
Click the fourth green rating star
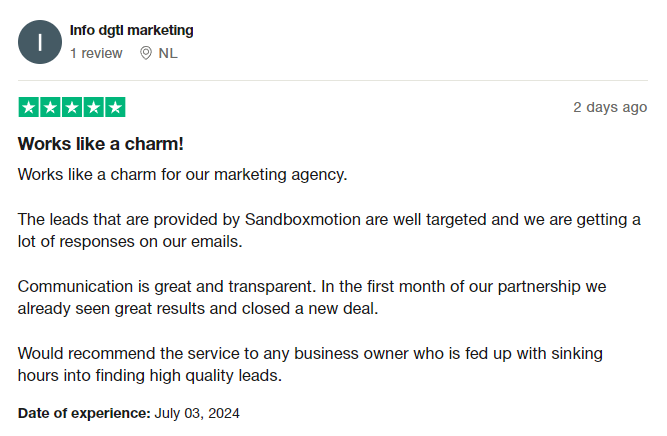[93, 107]
